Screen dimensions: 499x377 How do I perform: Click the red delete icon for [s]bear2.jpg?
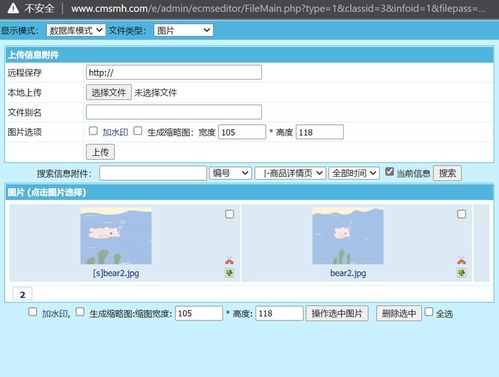click(x=229, y=260)
